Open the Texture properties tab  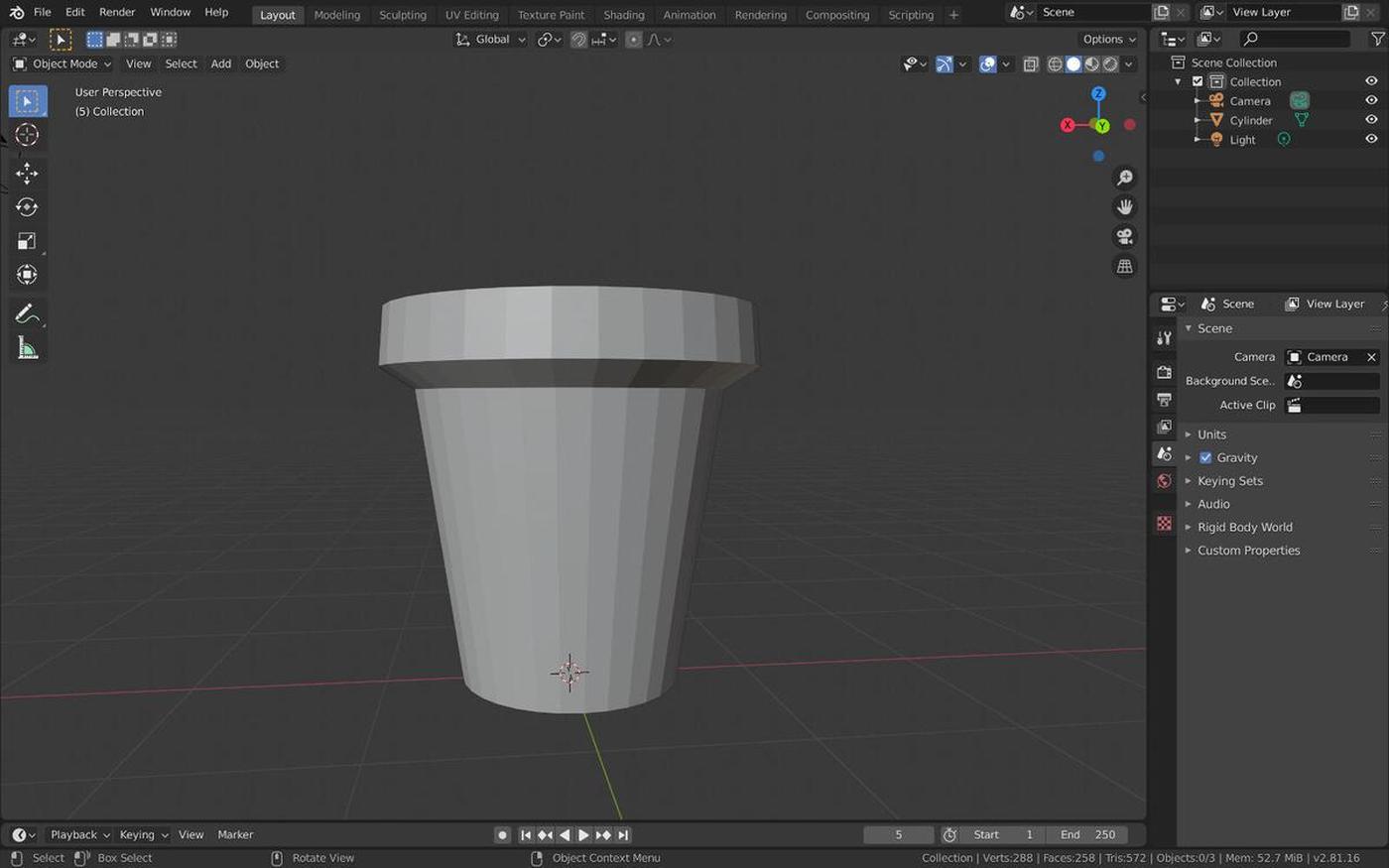(1164, 523)
